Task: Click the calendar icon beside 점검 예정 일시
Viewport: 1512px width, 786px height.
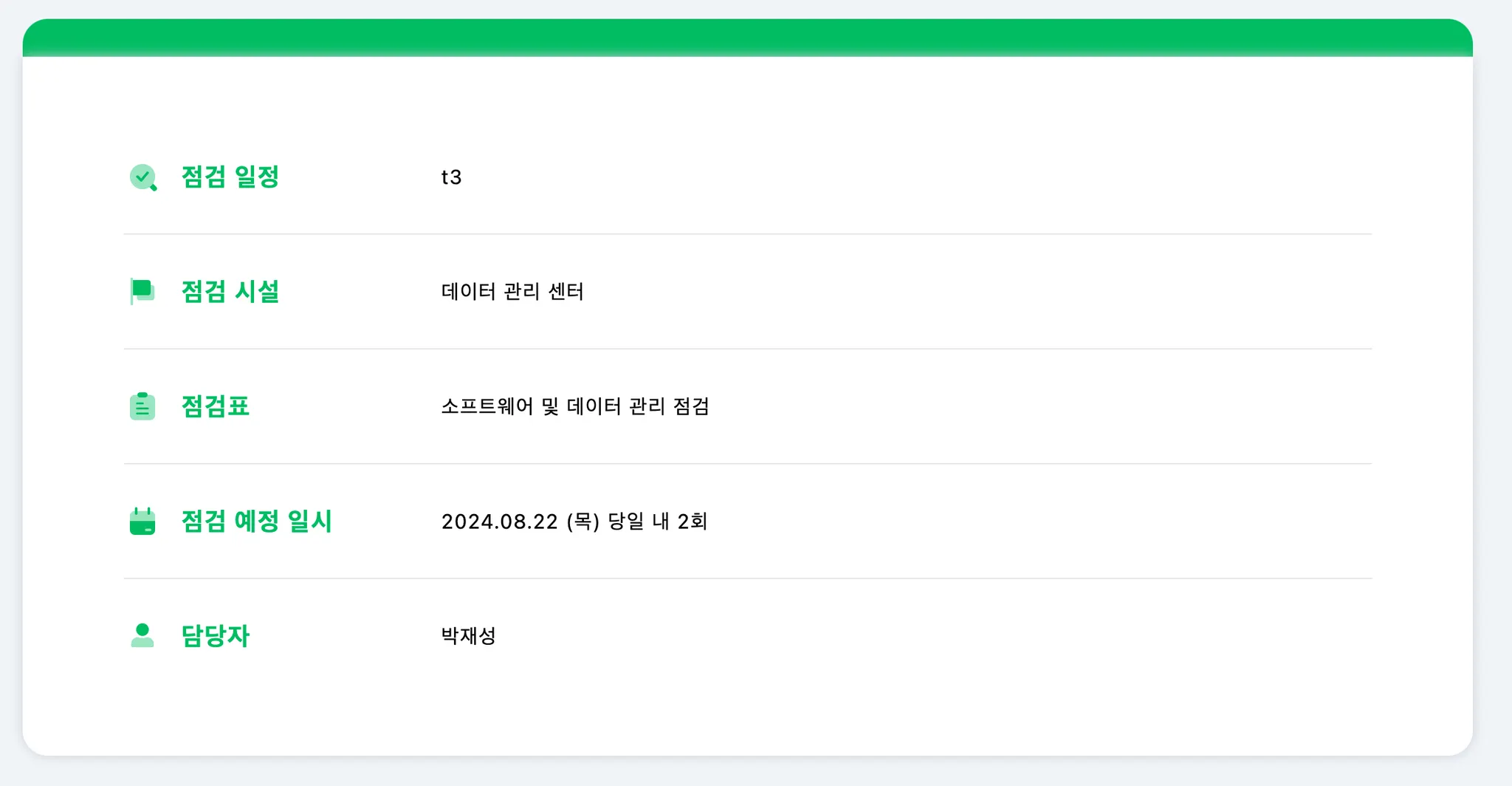Action: tap(142, 521)
